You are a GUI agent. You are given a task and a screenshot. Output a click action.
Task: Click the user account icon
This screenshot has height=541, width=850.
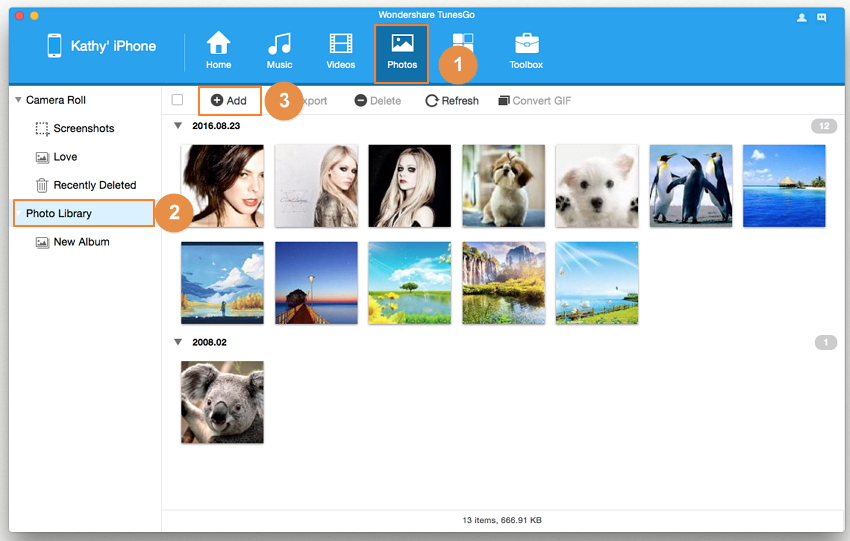click(802, 17)
